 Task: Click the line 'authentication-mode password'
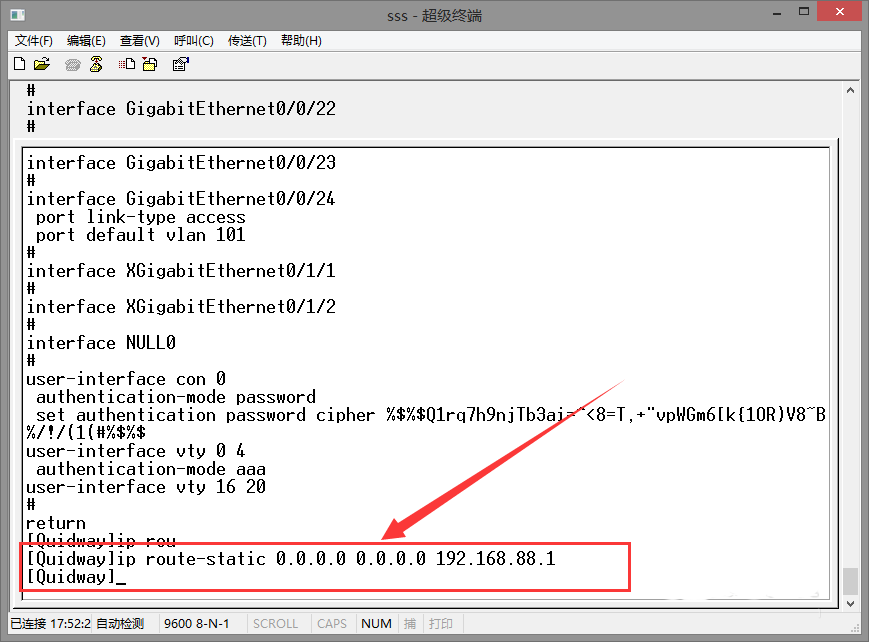[x=176, y=397]
